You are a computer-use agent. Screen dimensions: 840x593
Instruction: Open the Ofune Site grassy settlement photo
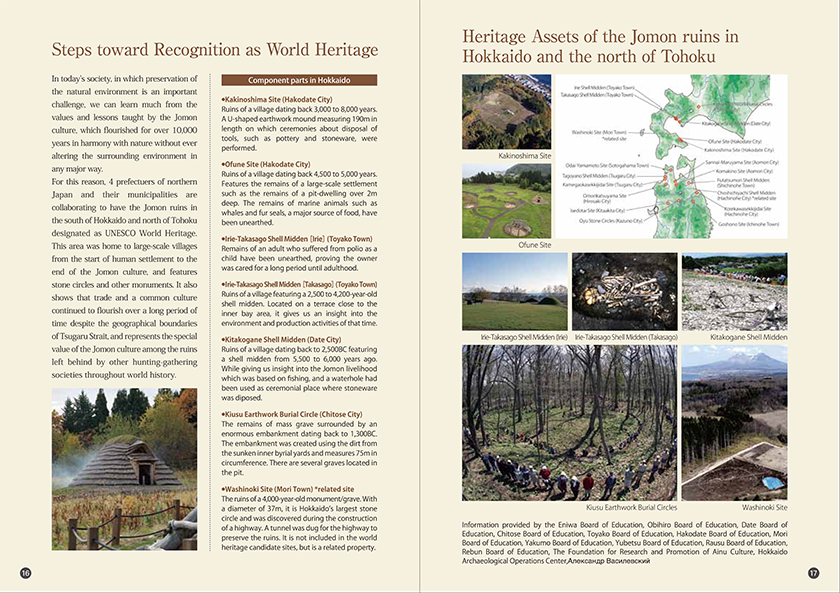[x=506, y=201]
